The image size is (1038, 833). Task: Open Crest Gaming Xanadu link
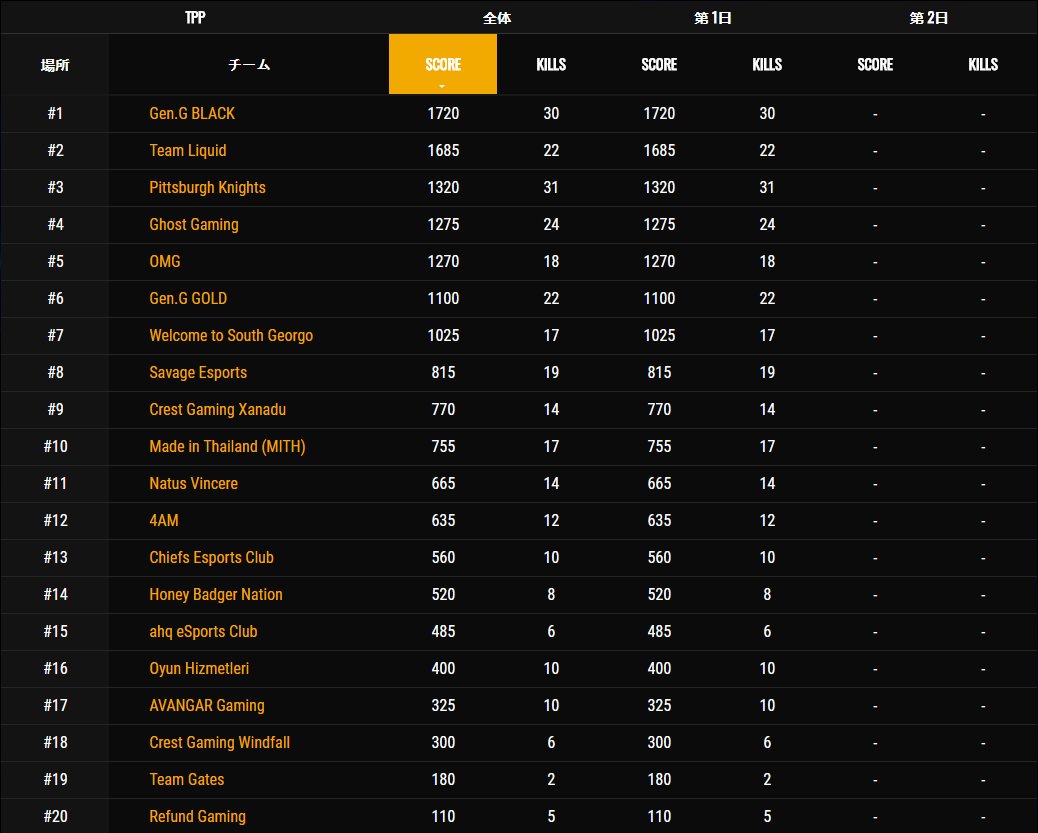coord(218,409)
